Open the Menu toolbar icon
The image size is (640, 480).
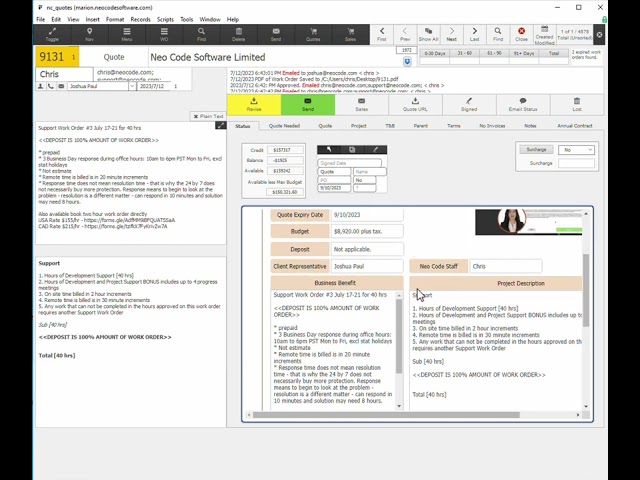(x=127, y=34)
